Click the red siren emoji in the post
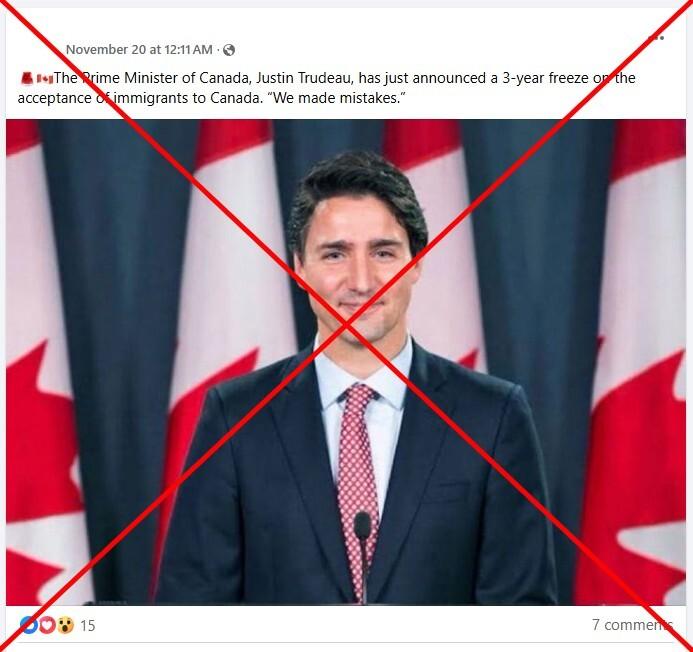The image size is (693, 652). pyautogui.click(x=27, y=78)
